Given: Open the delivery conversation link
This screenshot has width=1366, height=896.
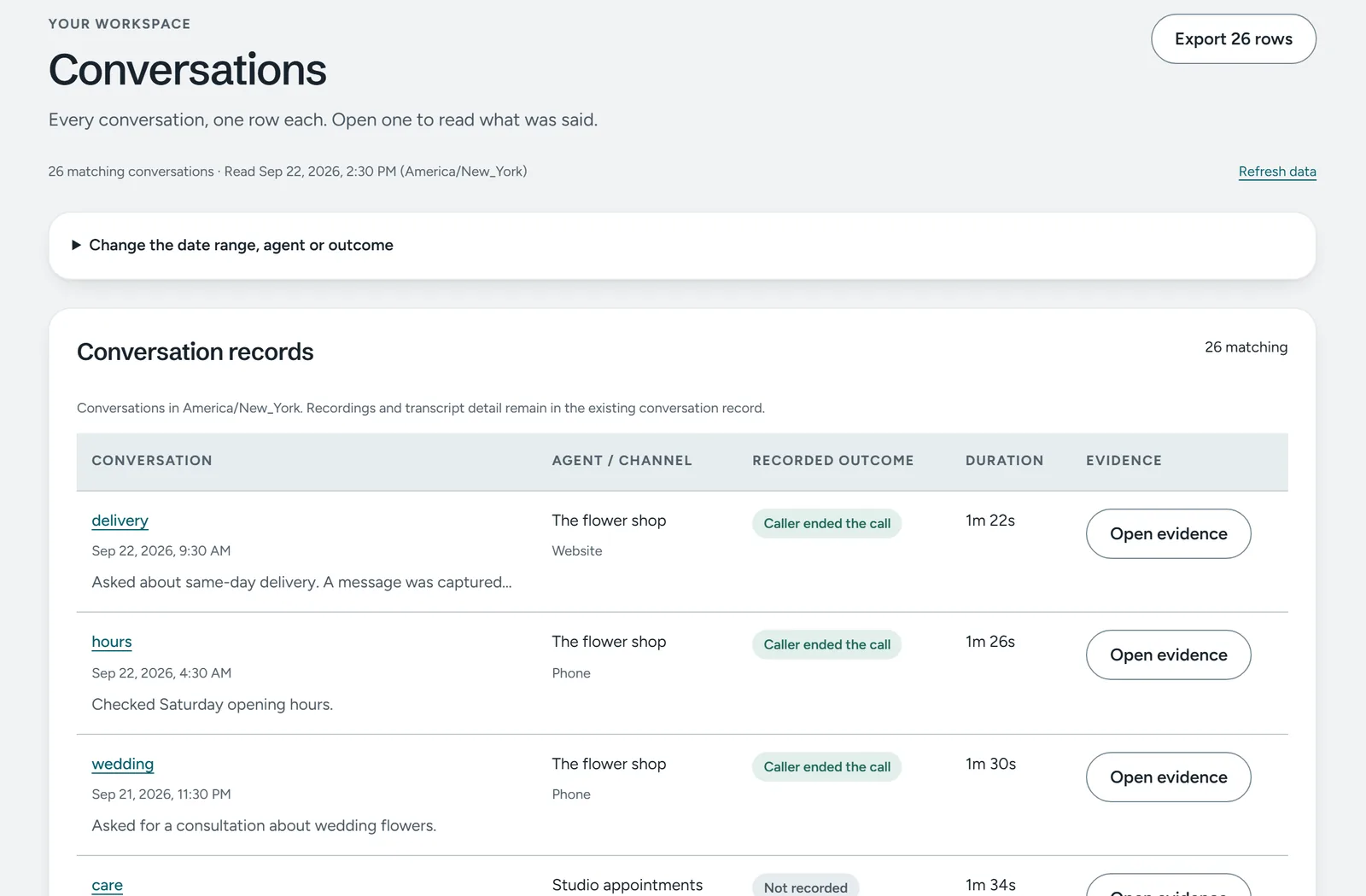Looking at the screenshot, I should pos(120,521).
